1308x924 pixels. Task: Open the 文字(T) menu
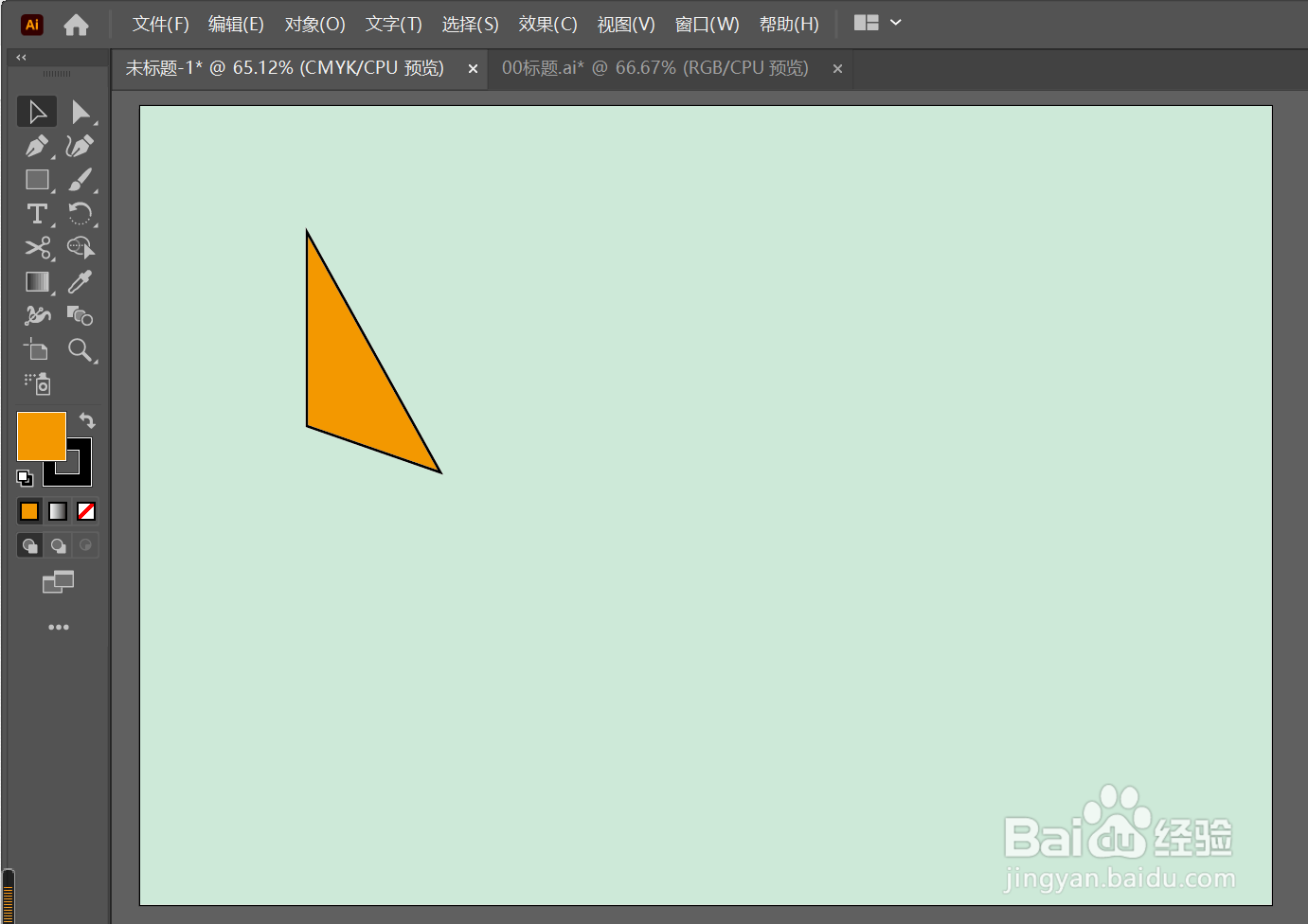point(394,25)
